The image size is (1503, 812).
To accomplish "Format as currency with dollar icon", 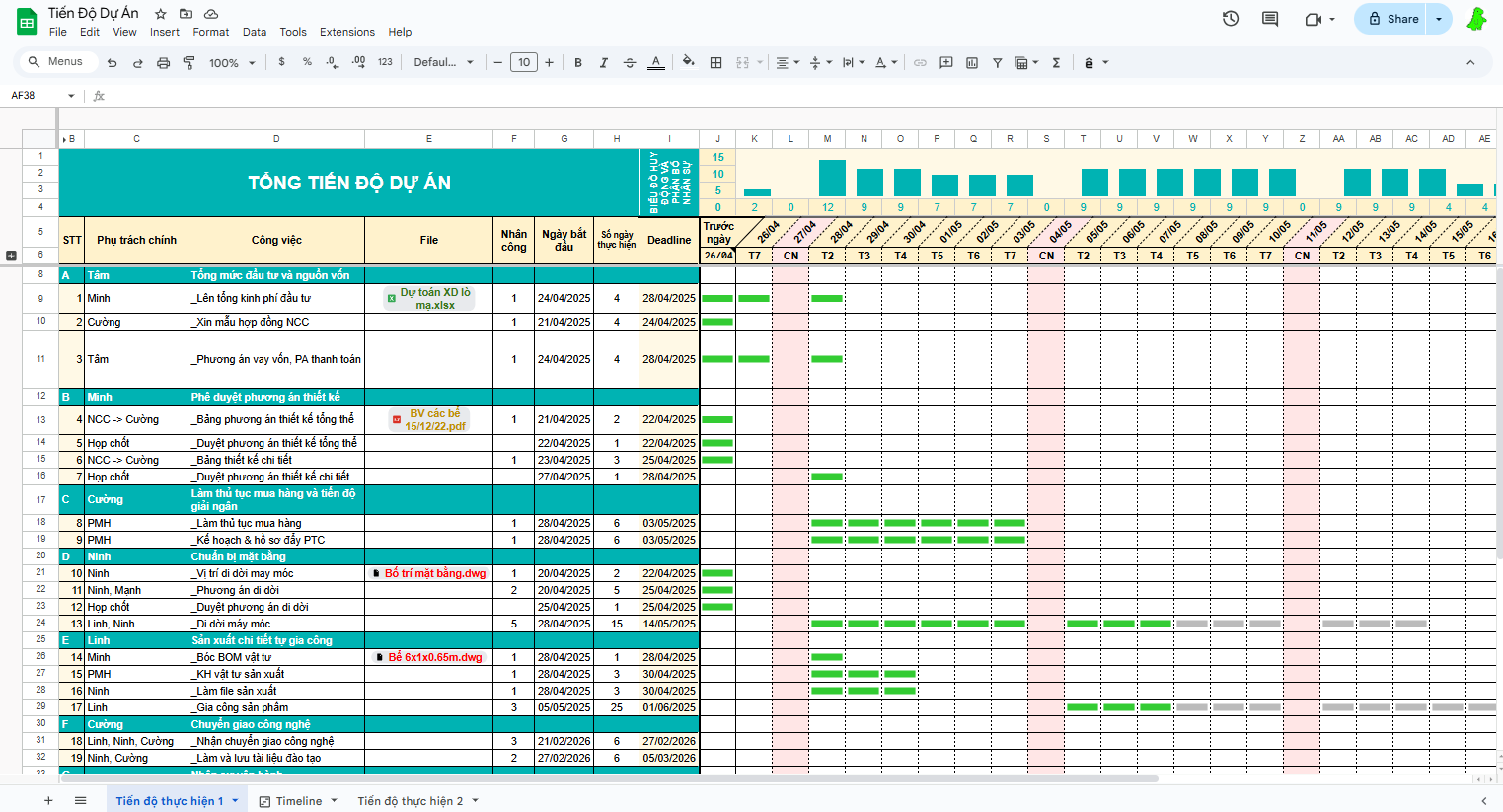I will [x=282, y=62].
